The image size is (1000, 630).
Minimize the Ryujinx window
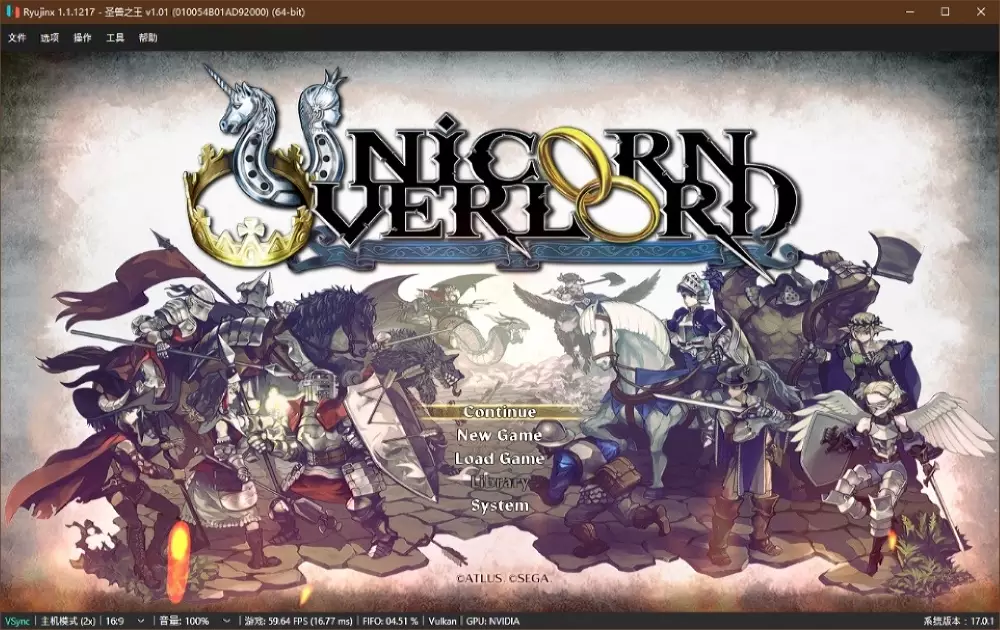point(910,12)
